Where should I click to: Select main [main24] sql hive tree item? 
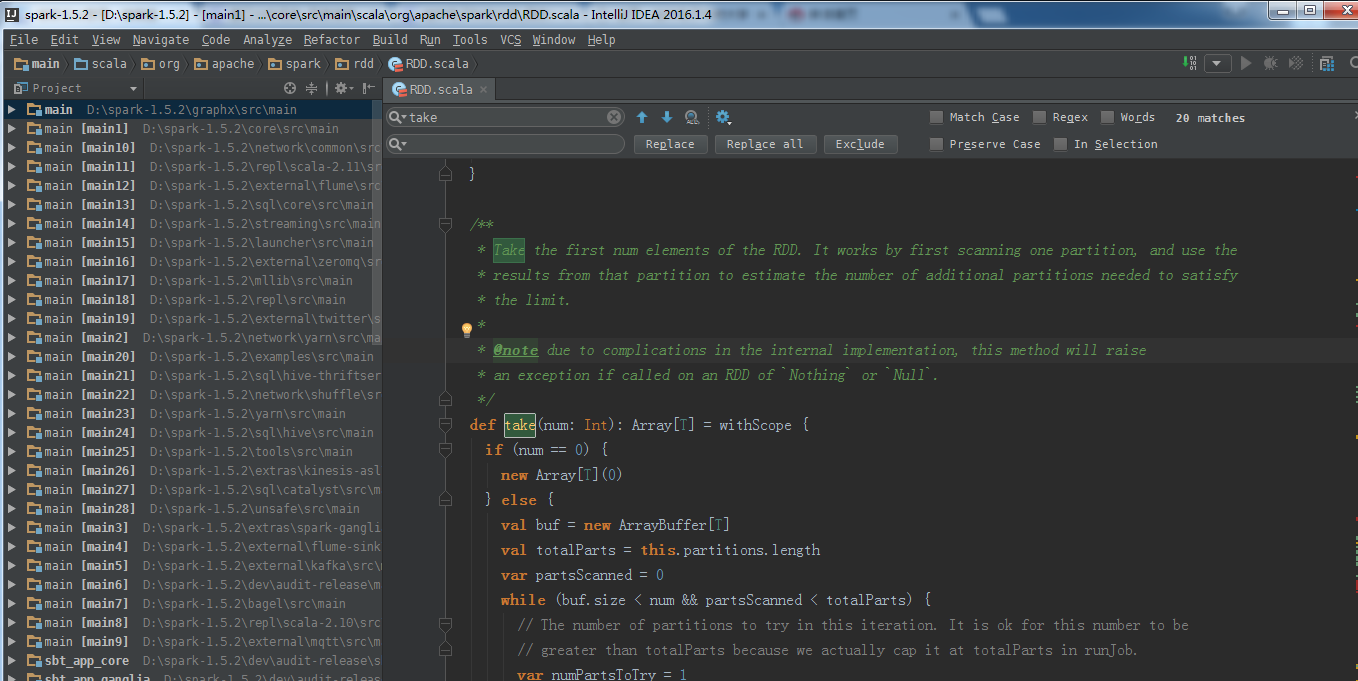pyautogui.click(x=190, y=432)
